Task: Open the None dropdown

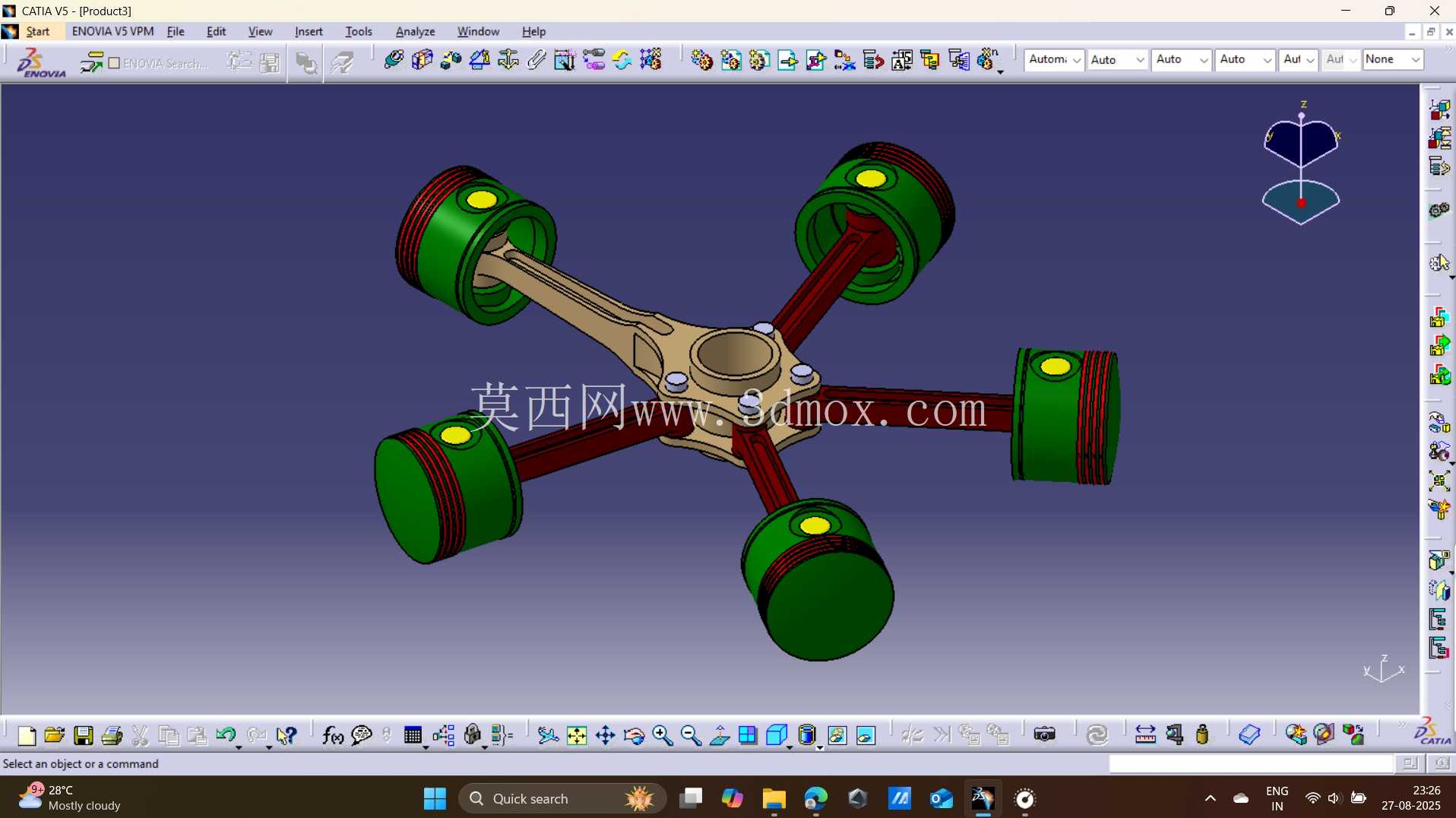Action: click(x=1393, y=59)
